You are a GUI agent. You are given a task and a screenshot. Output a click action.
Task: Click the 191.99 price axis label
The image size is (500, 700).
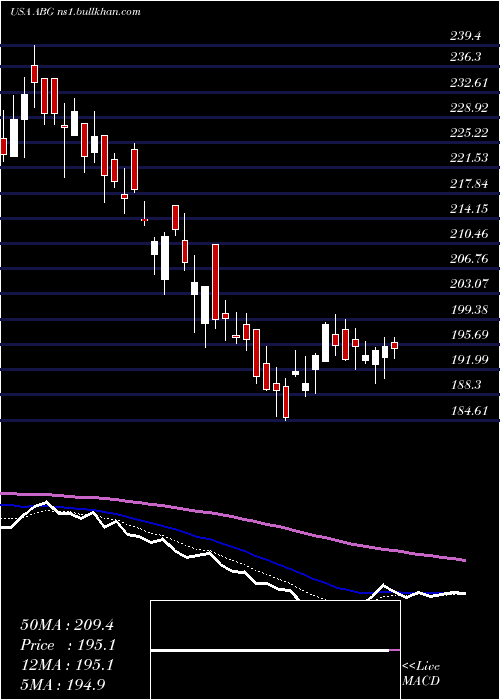(x=468, y=359)
